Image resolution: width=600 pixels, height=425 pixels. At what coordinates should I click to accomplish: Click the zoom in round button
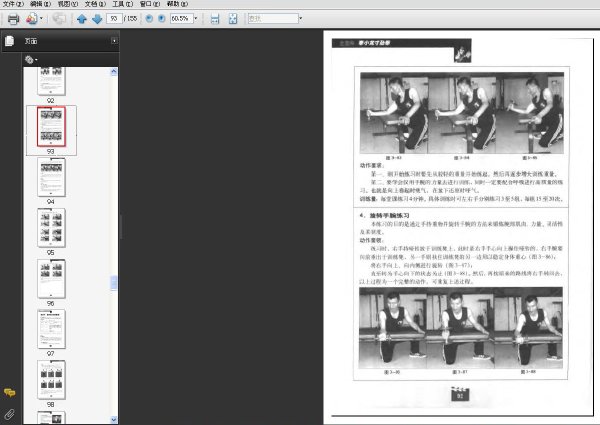161,18
